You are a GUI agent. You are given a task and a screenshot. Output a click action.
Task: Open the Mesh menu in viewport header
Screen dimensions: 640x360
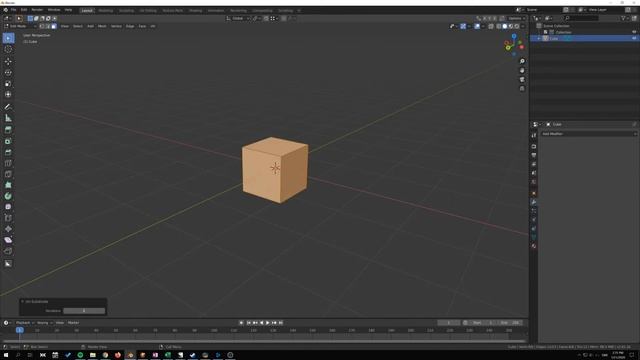(102, 26)
